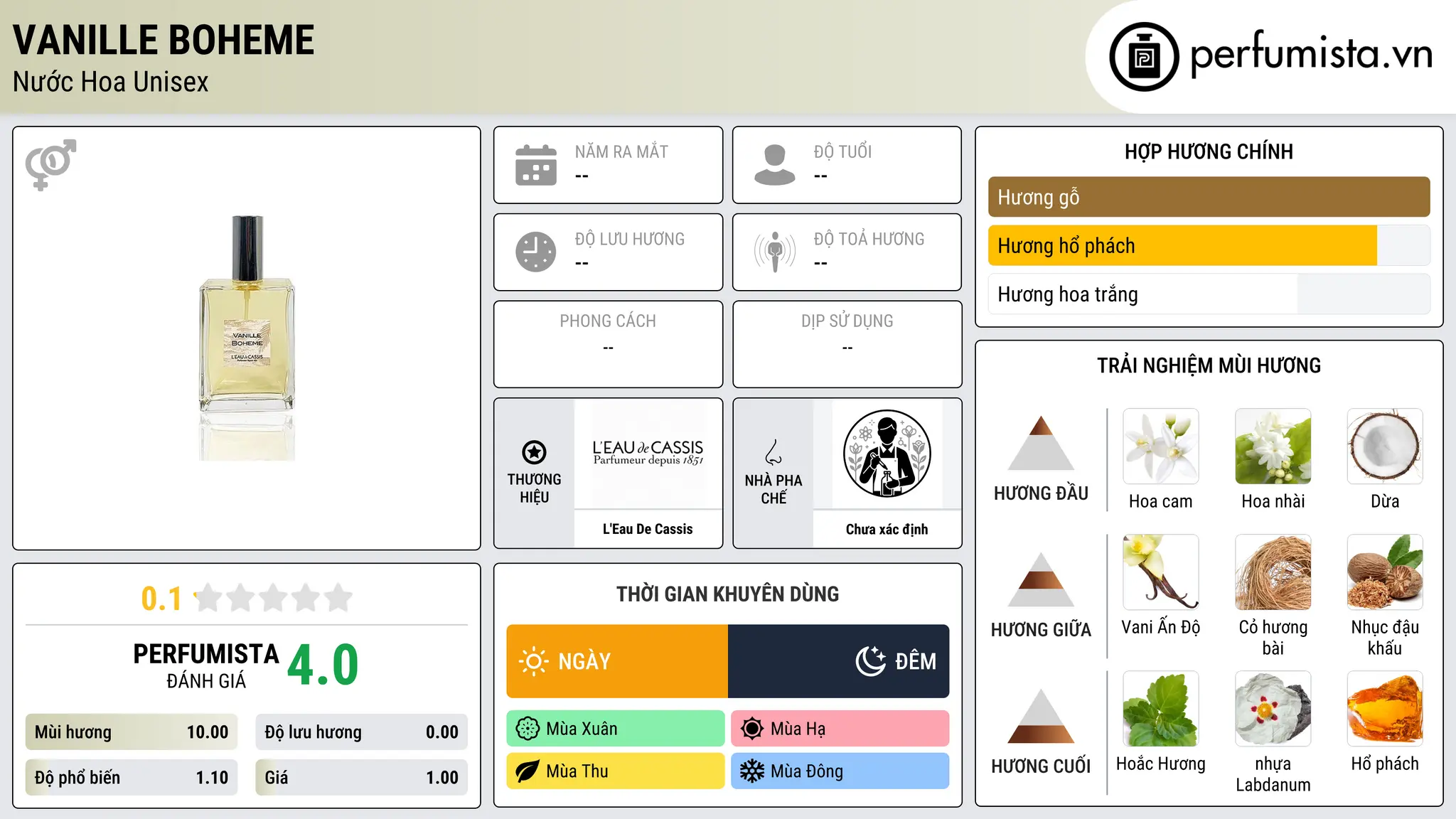Open the L'Eau De Cassis brand link
Image resolution: width=1456 pixels, height=819 pixels.
[x=648, y=529]
